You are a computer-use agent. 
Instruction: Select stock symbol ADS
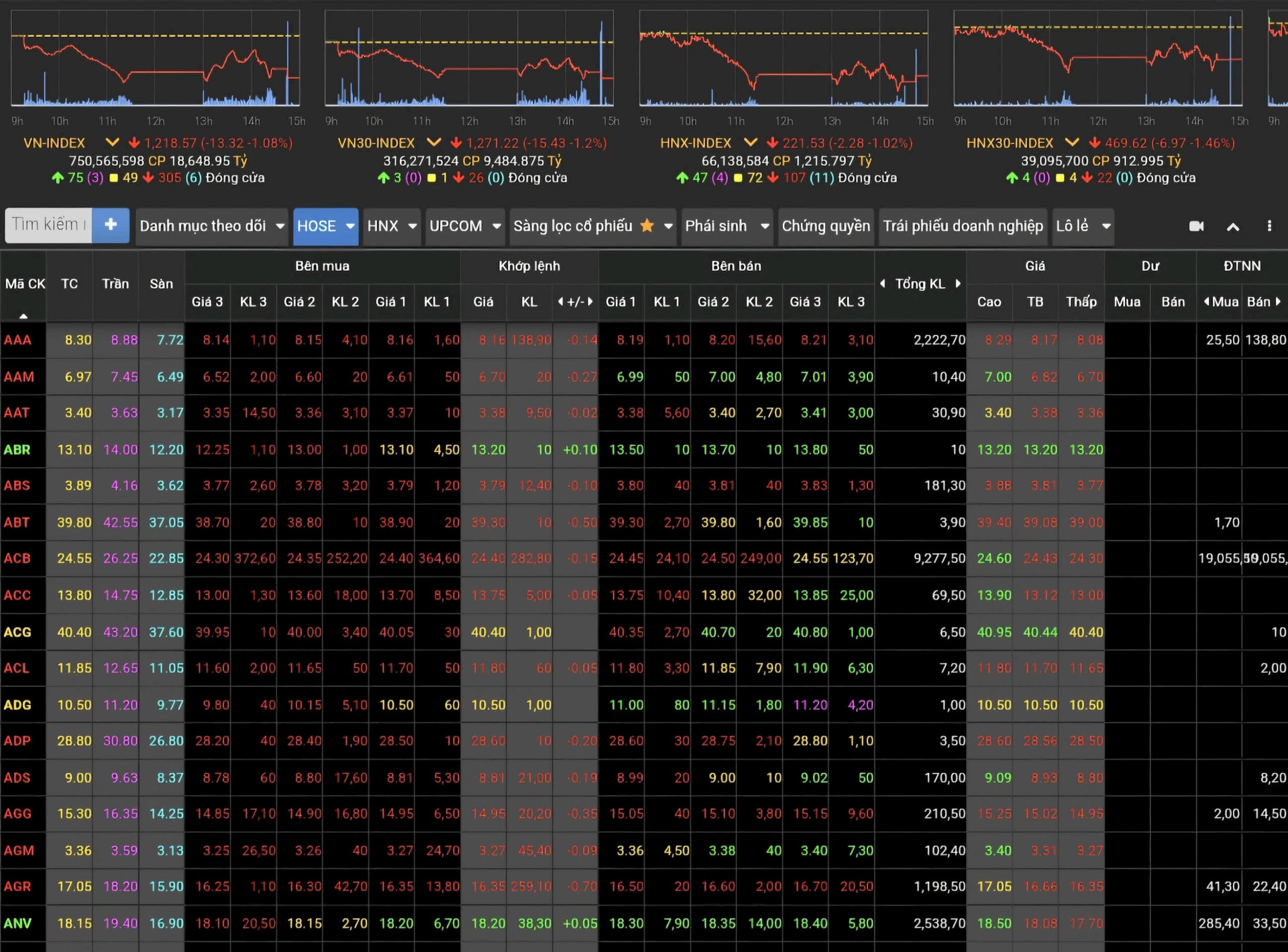click(17, 778)
